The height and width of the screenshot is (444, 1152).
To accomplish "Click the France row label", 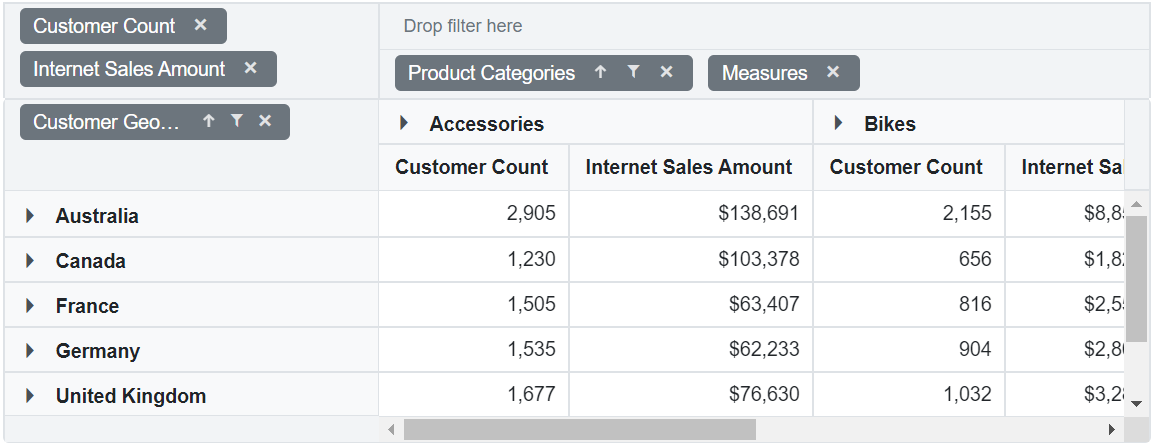I will (x=87, y=306).
